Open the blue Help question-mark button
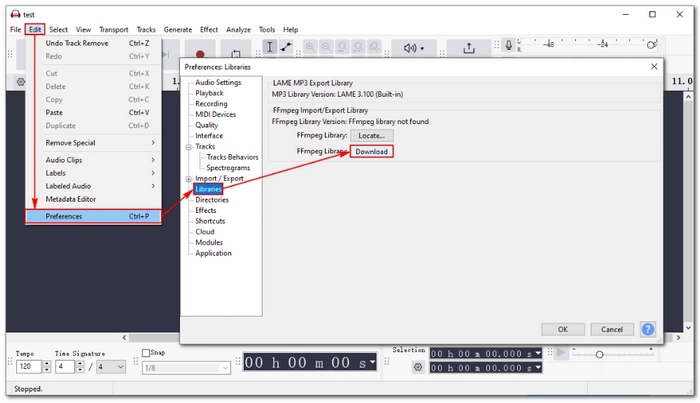This screenshot has width=700, height=403. [648, 329]
